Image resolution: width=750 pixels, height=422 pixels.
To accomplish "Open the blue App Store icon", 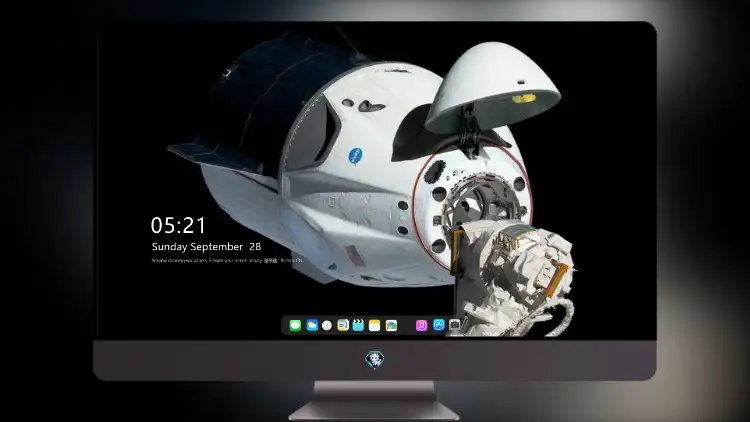I will 439,325.
